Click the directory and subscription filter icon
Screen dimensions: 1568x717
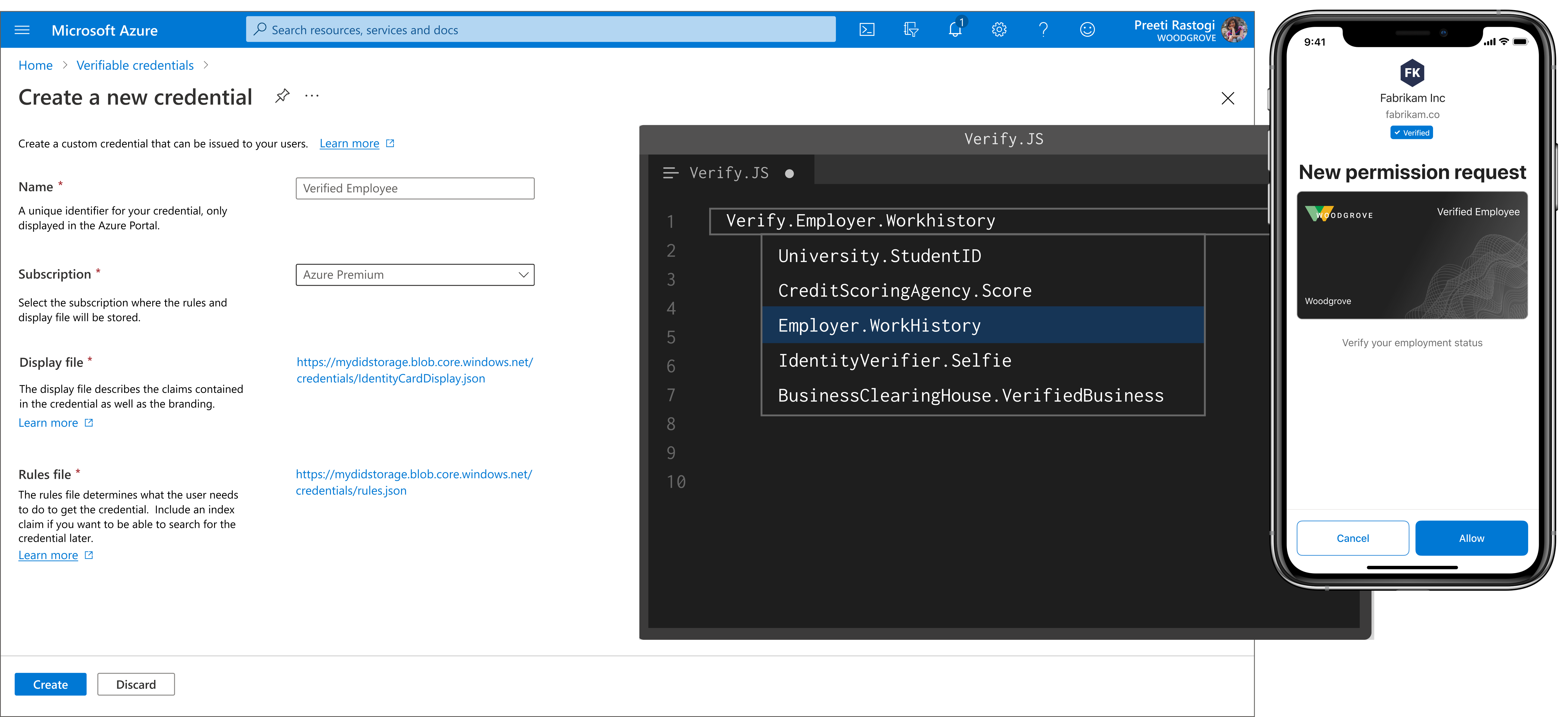click(911, 29)
